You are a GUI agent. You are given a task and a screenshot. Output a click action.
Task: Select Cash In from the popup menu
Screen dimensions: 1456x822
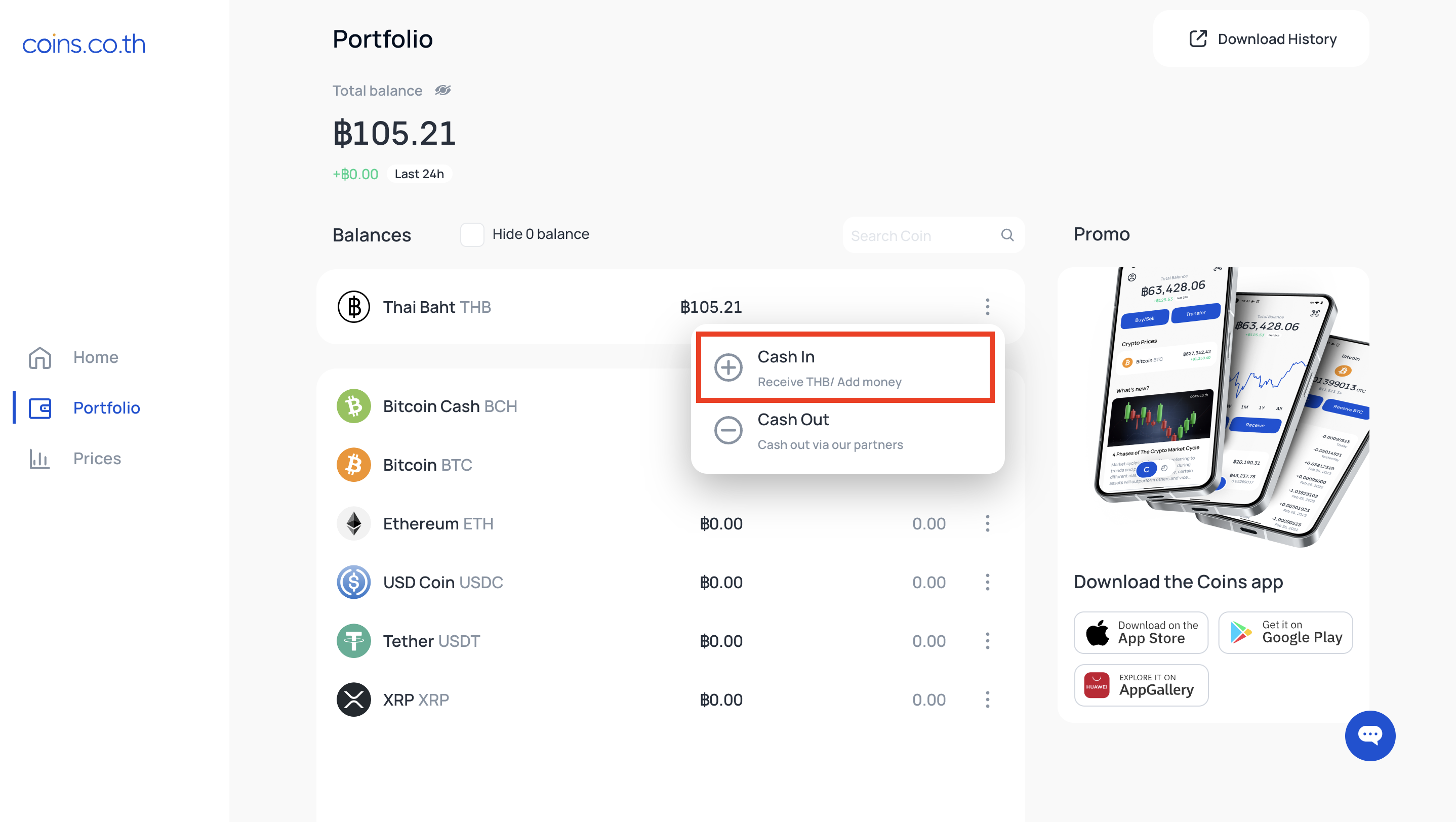845,368
